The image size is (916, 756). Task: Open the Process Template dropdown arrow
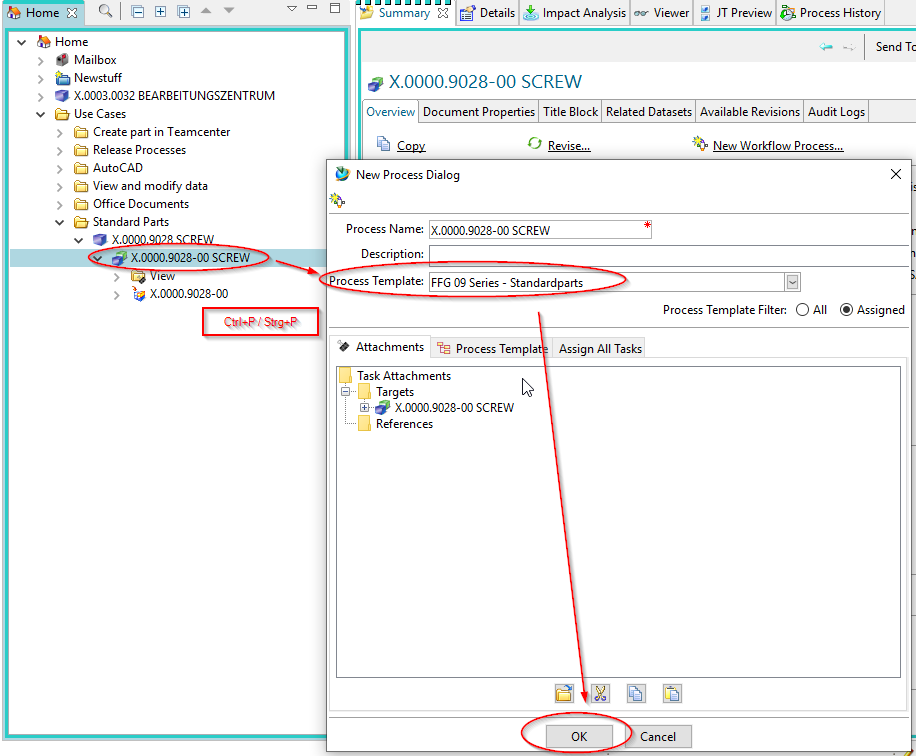click(793, 282)
